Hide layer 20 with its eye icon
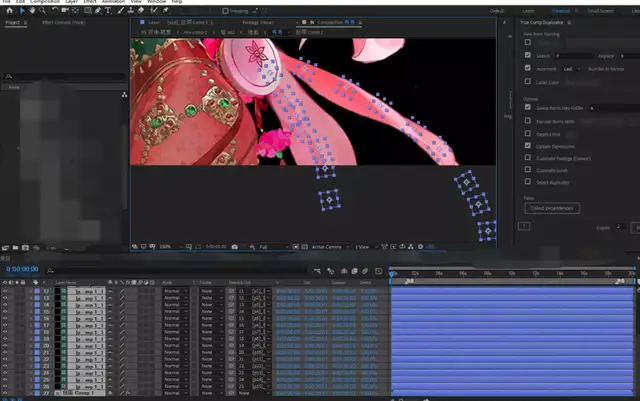This screenshot has width=640, height=401. coord(5,345)
